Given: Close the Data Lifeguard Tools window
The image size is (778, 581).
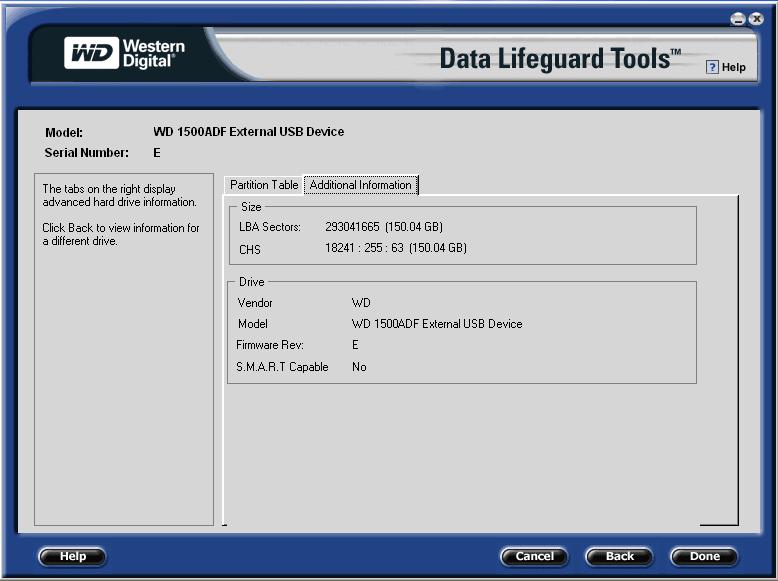Looking at the screenshot, I should (756, 19).
